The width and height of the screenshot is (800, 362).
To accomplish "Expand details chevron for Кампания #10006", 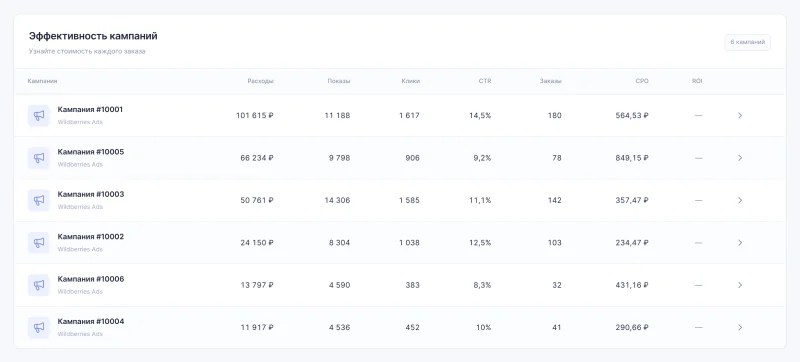I will [740, 285].
